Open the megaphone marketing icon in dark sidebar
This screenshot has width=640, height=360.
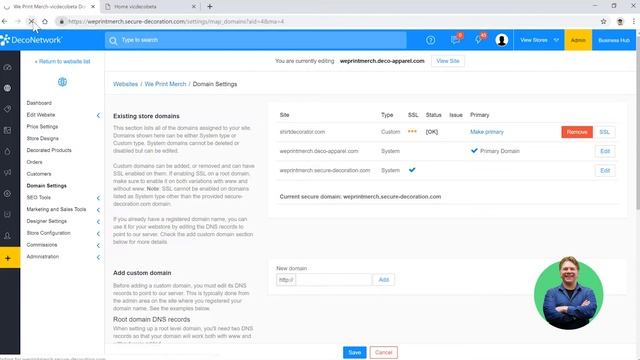pyautogui.click(x=7, y=172)
